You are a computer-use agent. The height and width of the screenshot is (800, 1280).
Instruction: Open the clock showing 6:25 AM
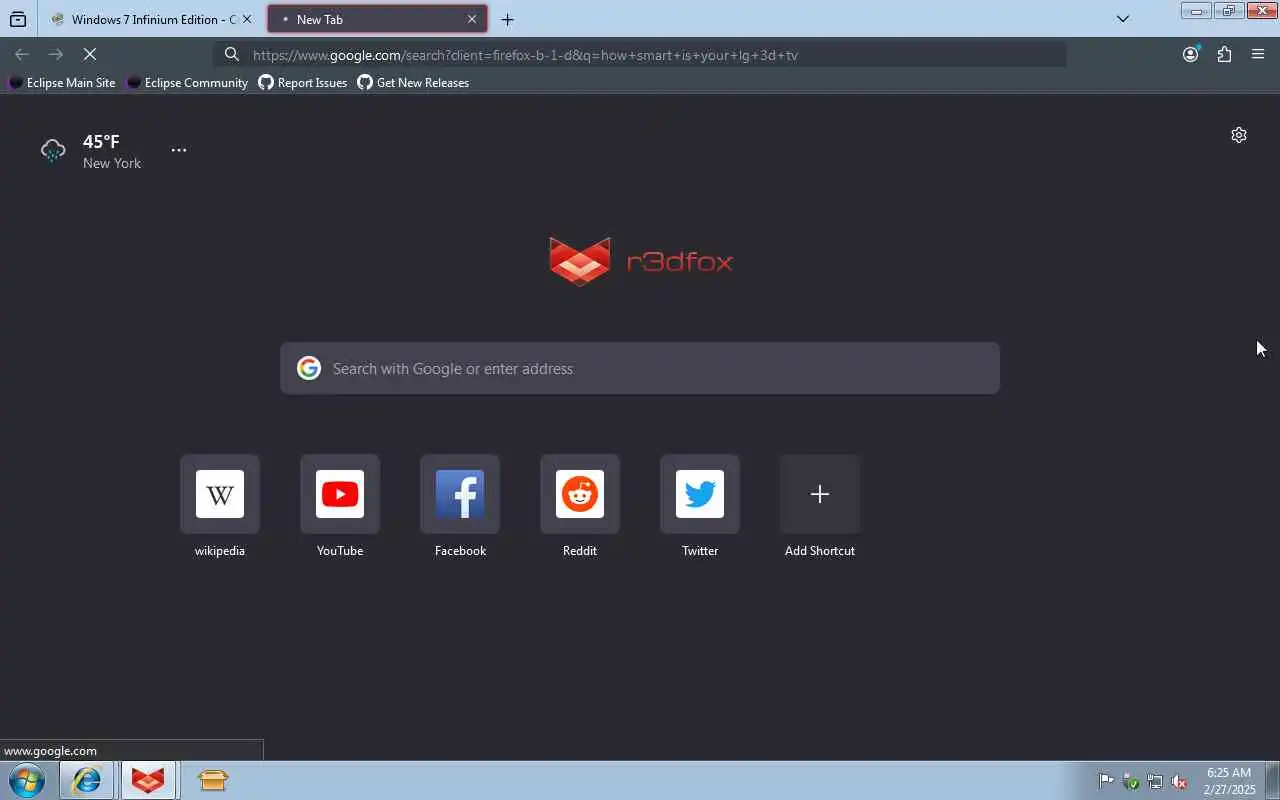[1230, 781]
